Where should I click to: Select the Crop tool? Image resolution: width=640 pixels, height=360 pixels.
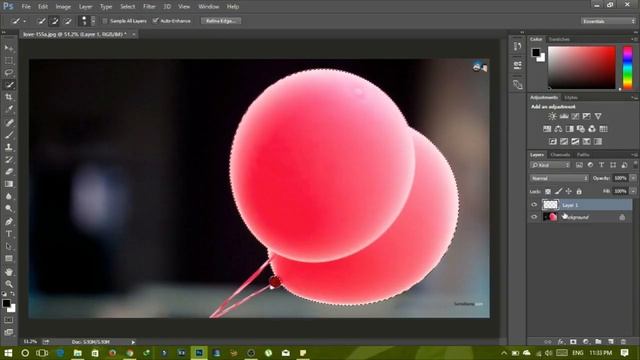(9, 97)
